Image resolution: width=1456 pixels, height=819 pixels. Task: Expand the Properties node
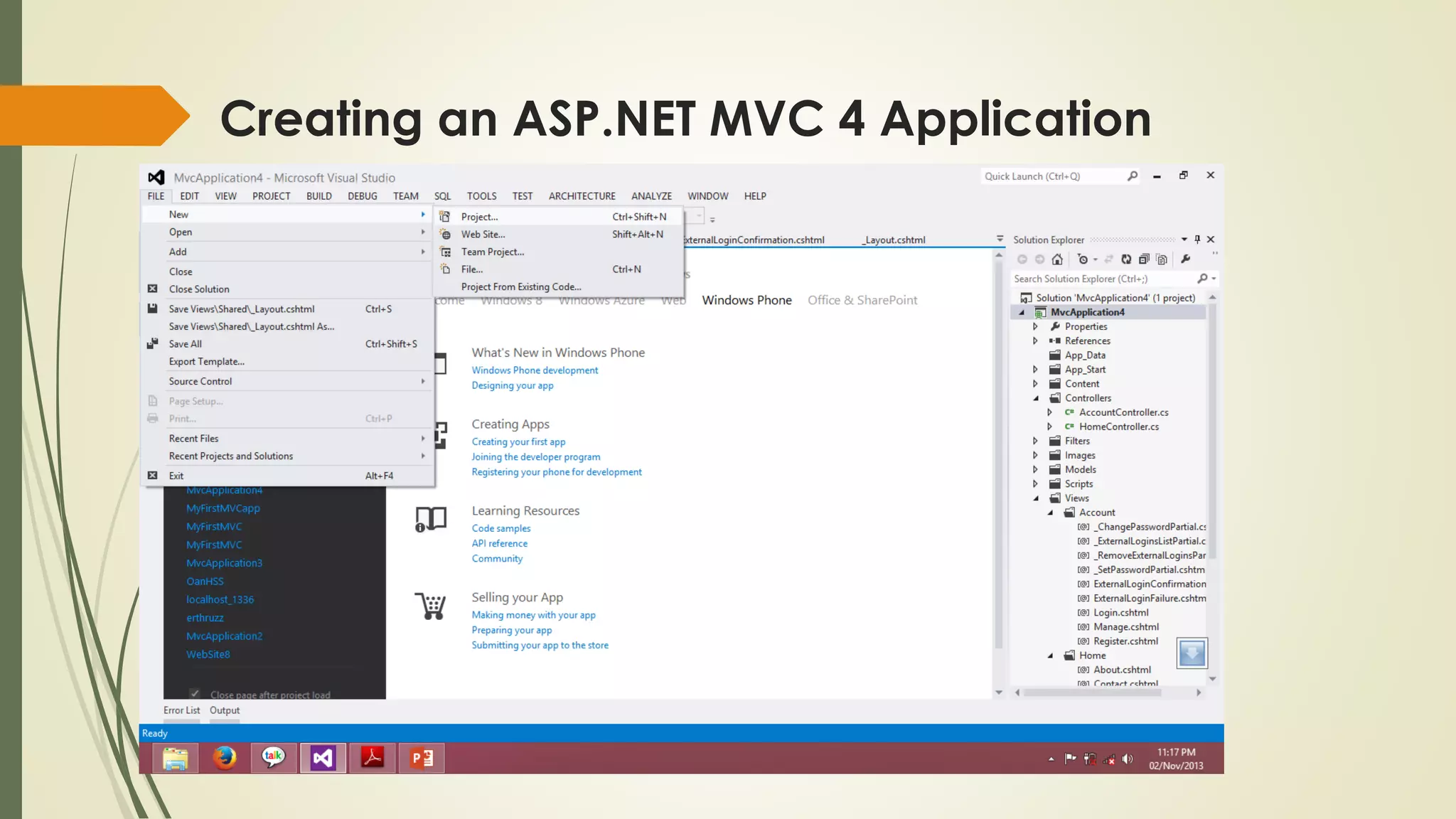pyautogui.click(x=1035, y=326)
